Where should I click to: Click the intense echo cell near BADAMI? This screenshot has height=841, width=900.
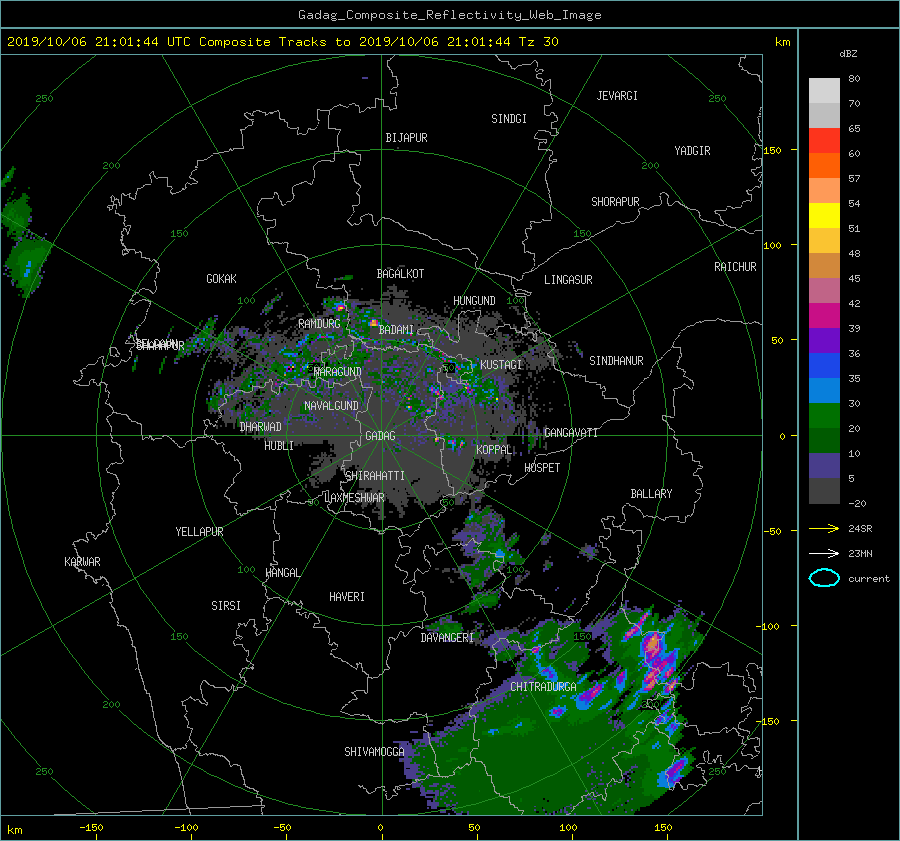click(x=374, y=323)
